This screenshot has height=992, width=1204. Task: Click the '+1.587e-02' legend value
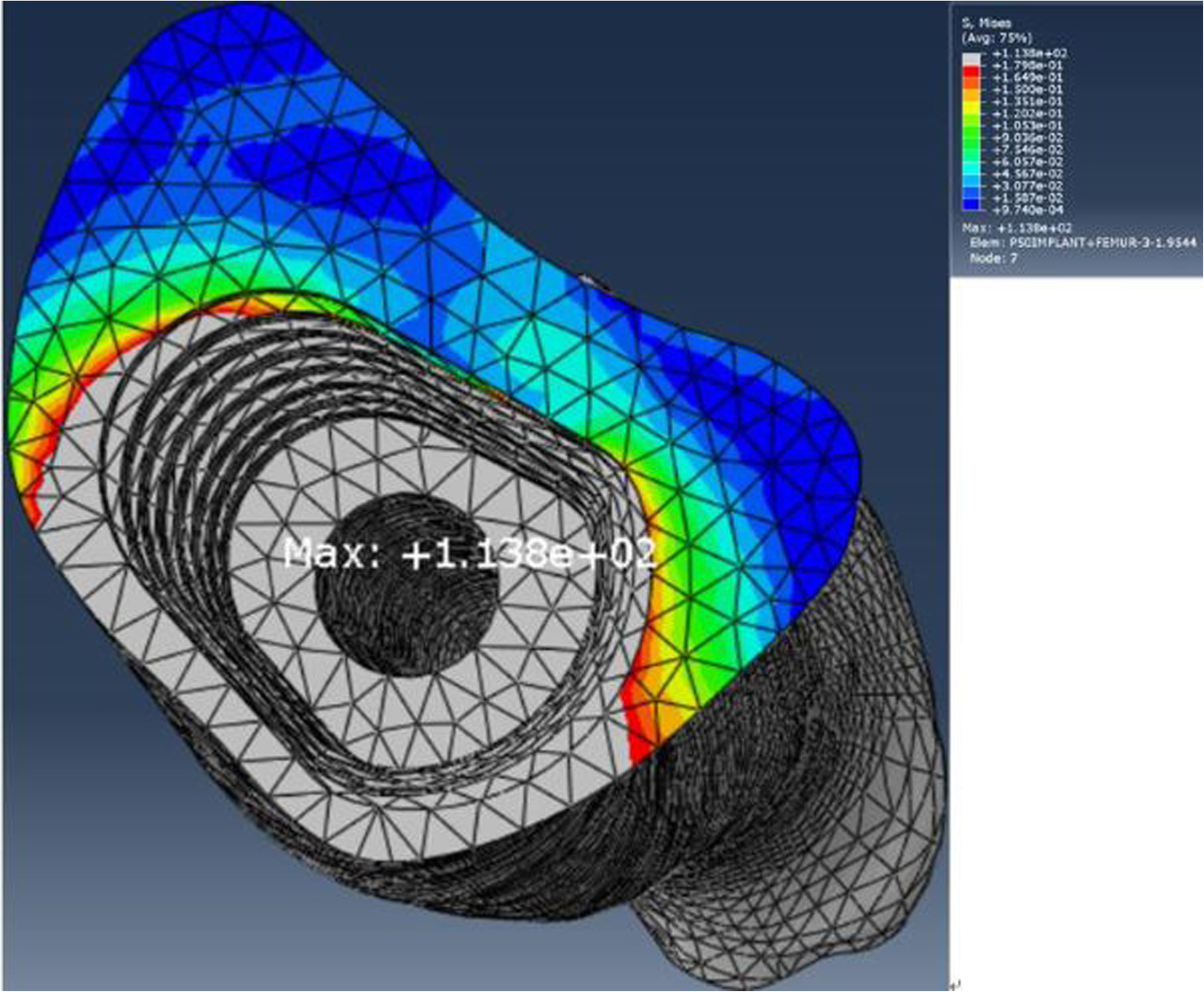point(1027,198)
